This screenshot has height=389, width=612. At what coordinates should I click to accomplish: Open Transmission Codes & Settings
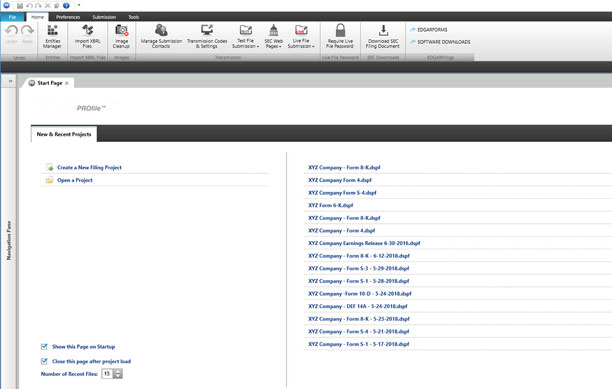tap(207, 36)
